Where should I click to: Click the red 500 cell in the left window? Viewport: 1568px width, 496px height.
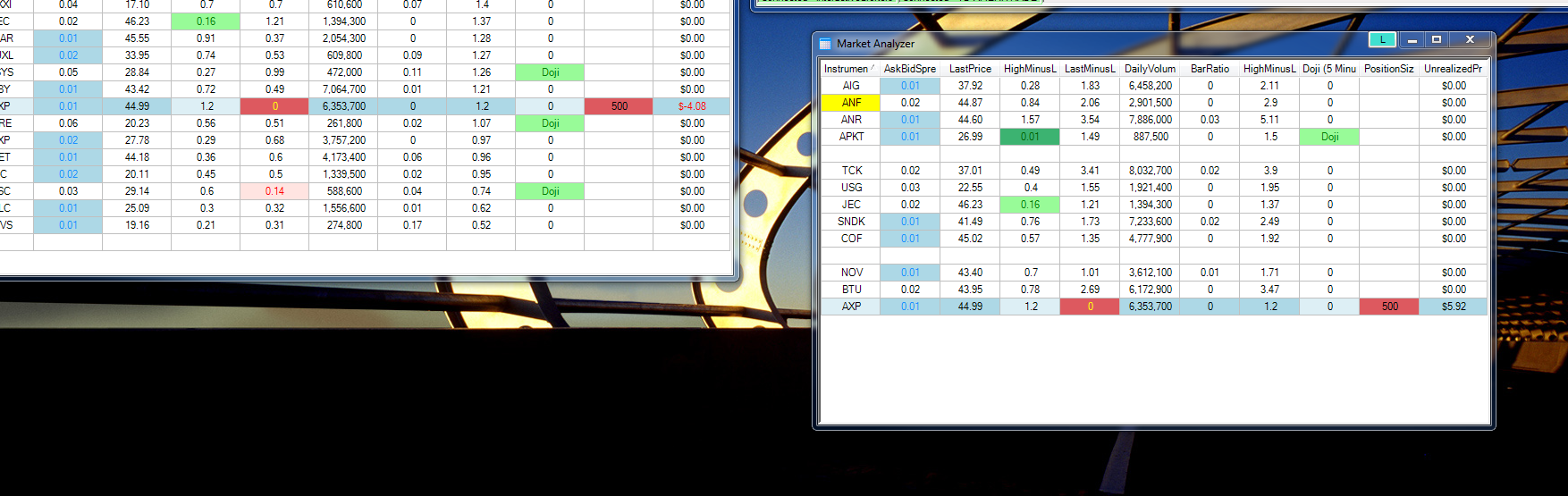(x=619, y=106)
